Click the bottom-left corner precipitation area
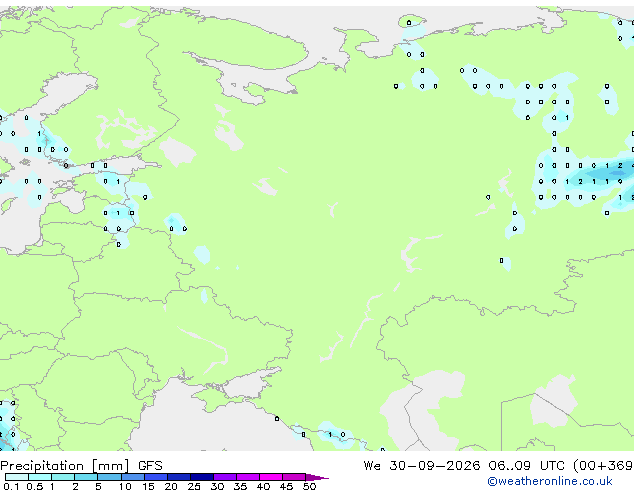 pyautogui.click(x=9, y=425)
